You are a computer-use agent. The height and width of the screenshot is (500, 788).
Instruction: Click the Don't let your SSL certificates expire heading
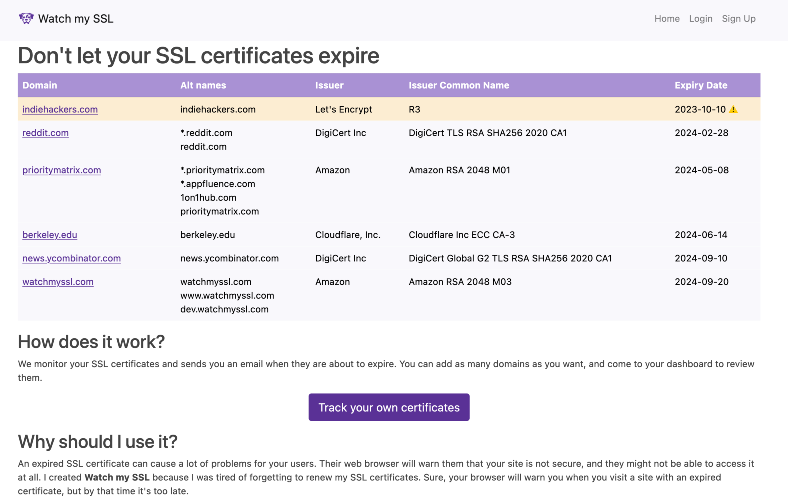pos(199,56)
